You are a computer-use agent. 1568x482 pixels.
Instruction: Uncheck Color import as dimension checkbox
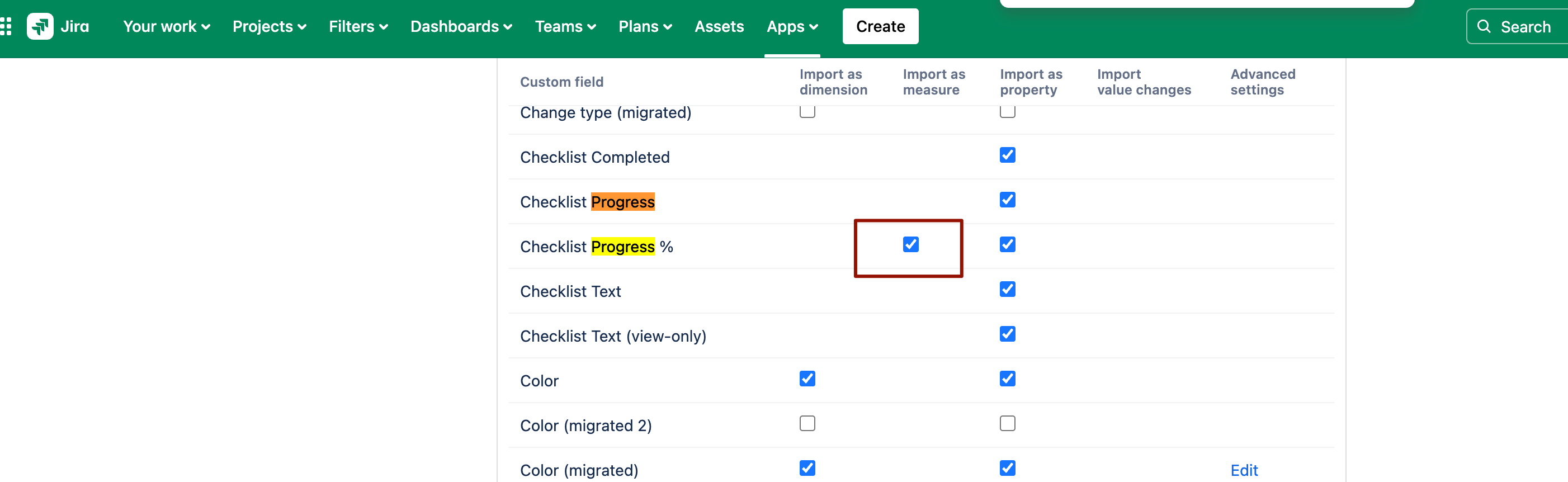coord(807,379)
